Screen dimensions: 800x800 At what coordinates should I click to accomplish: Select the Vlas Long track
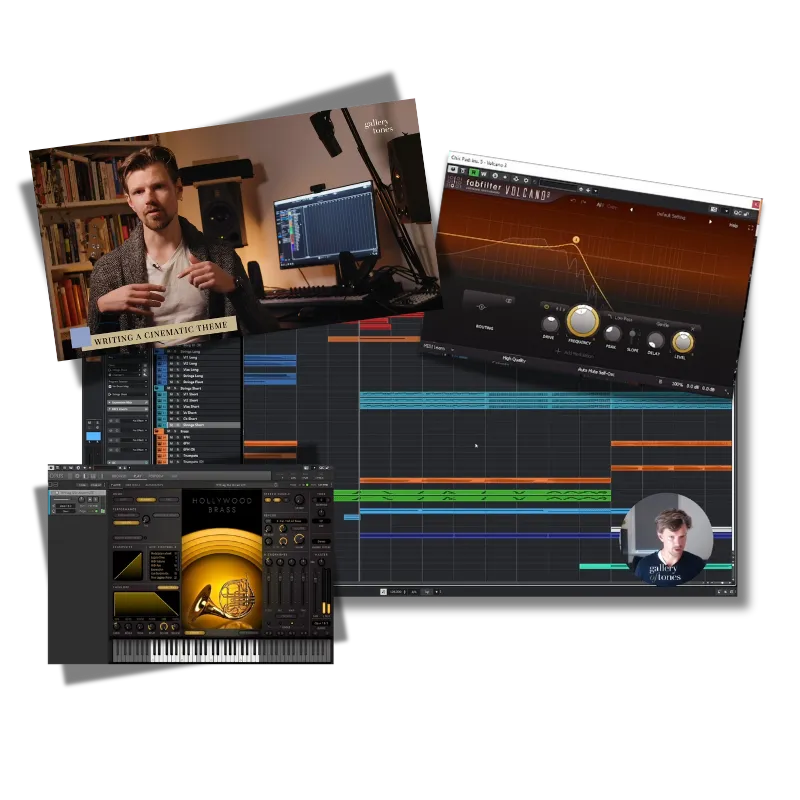[x=191, y=370]
